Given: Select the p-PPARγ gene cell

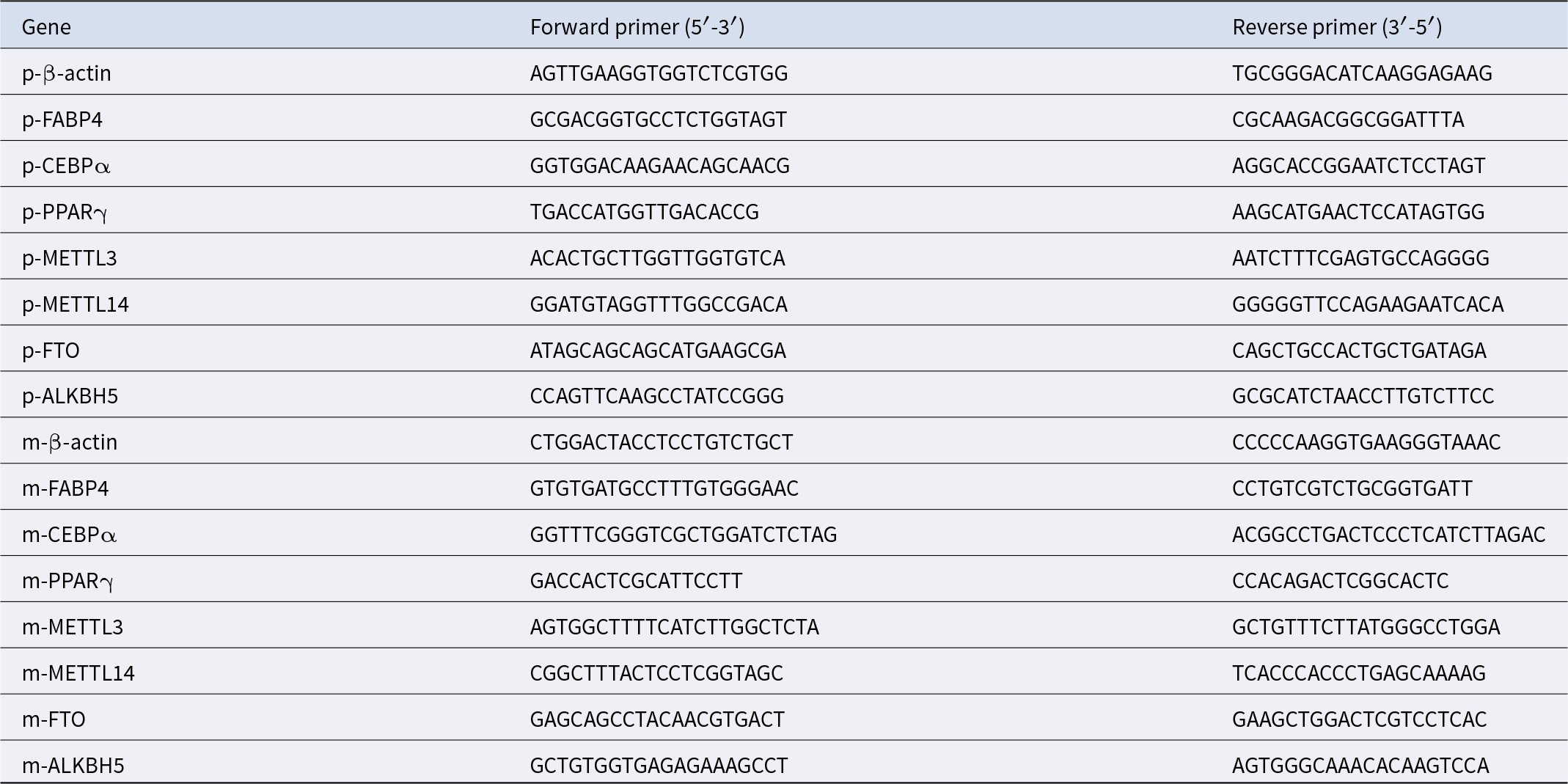Looking at the screenshot, I should pyautogui.click(x=65, y=212).
